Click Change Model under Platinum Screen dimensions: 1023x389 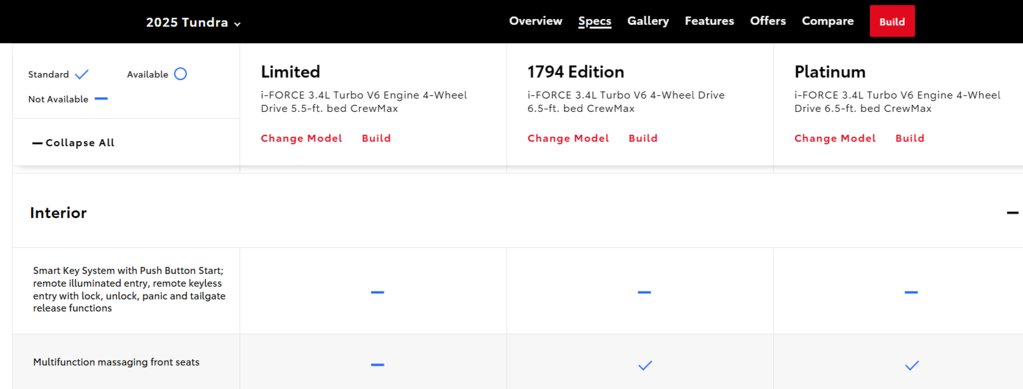(x=835, y=138)
